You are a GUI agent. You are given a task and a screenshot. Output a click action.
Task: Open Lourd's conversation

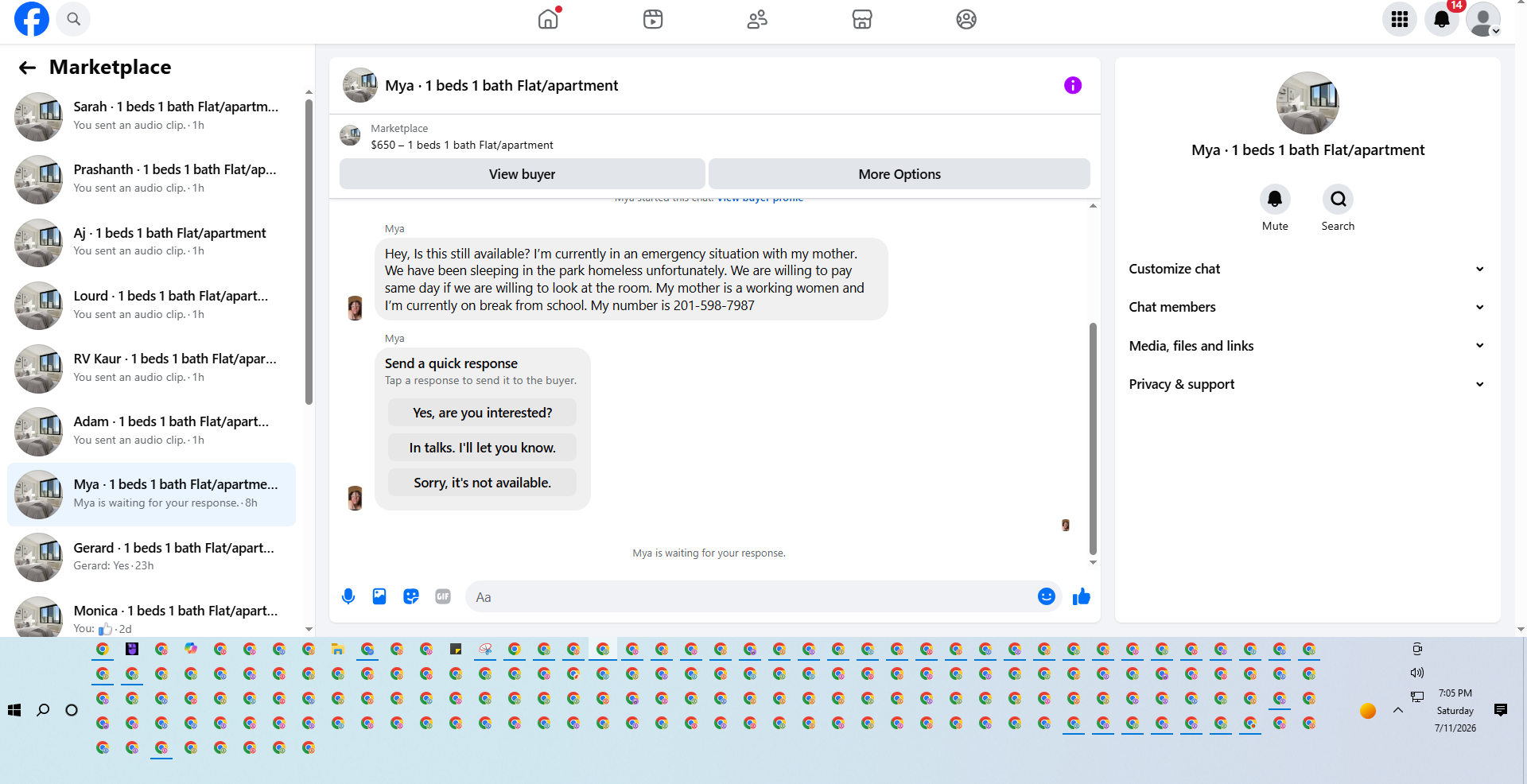pyautogui.click(x=151, y=305)
